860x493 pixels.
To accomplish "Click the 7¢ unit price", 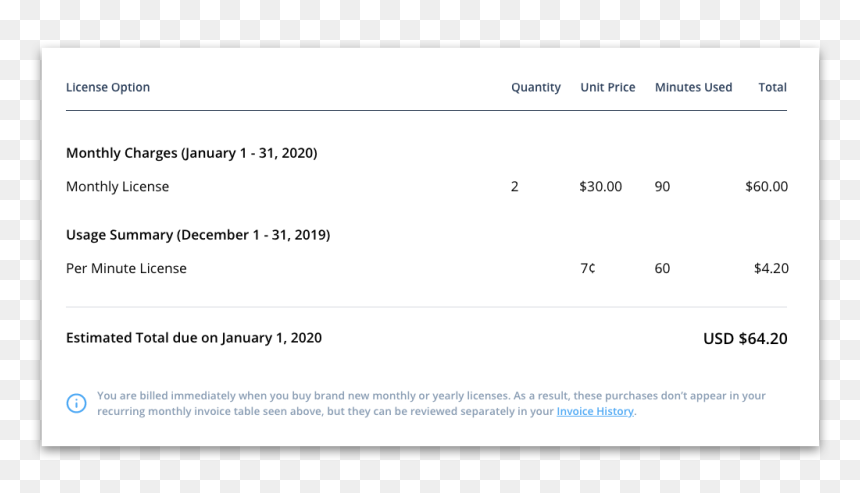I will tap(587, 268).
